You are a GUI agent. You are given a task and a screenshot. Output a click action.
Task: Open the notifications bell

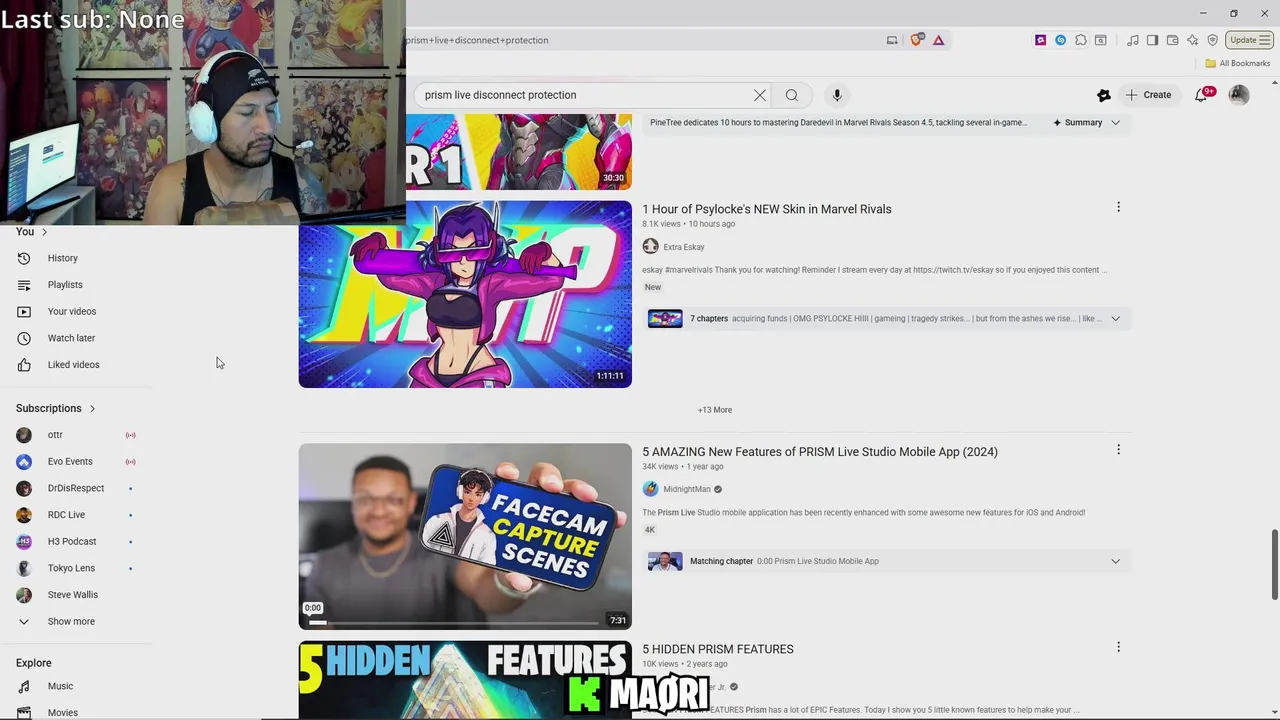coord(1202,95)
